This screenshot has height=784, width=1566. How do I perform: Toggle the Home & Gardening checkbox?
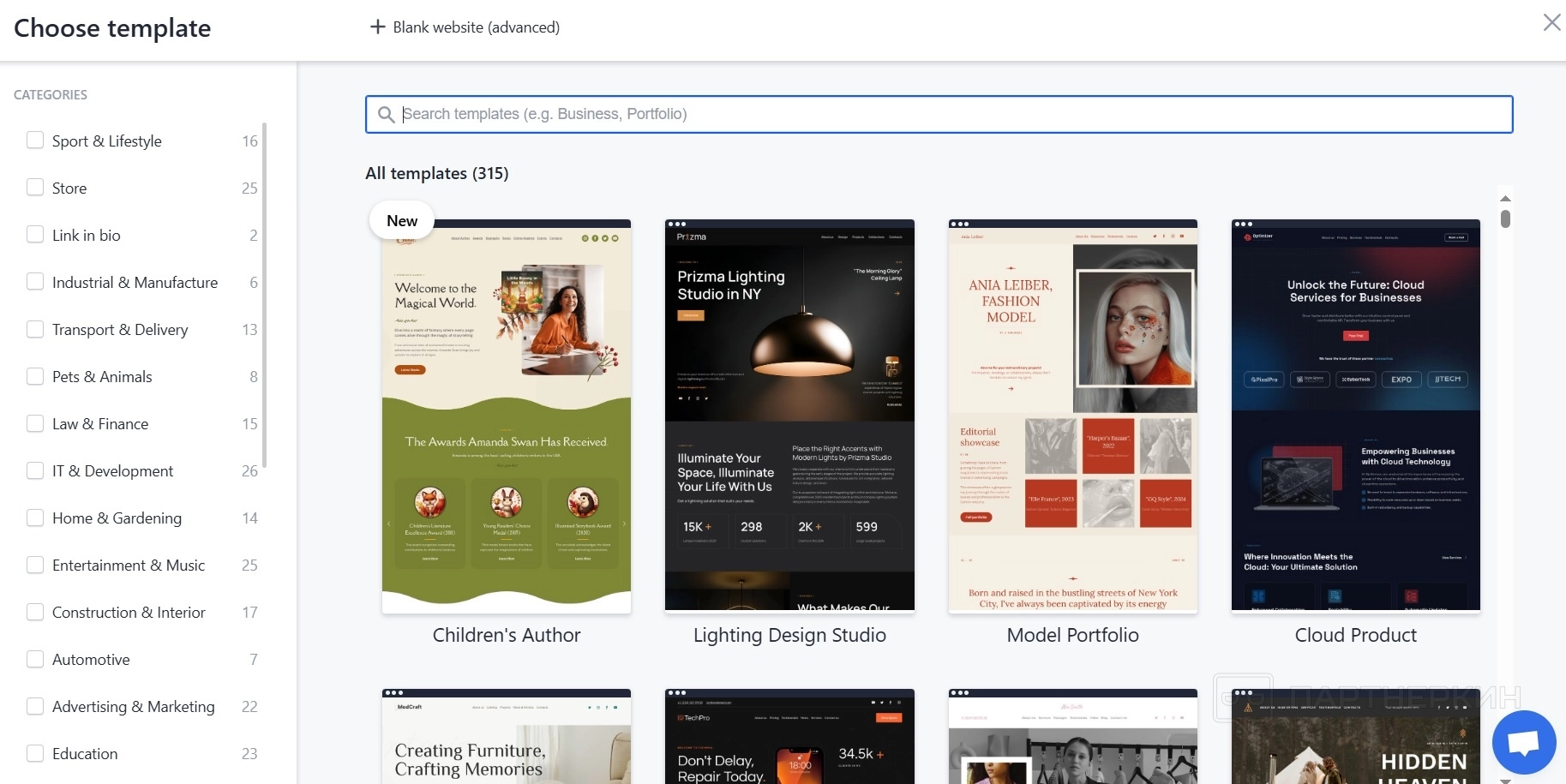click(35, 517)
